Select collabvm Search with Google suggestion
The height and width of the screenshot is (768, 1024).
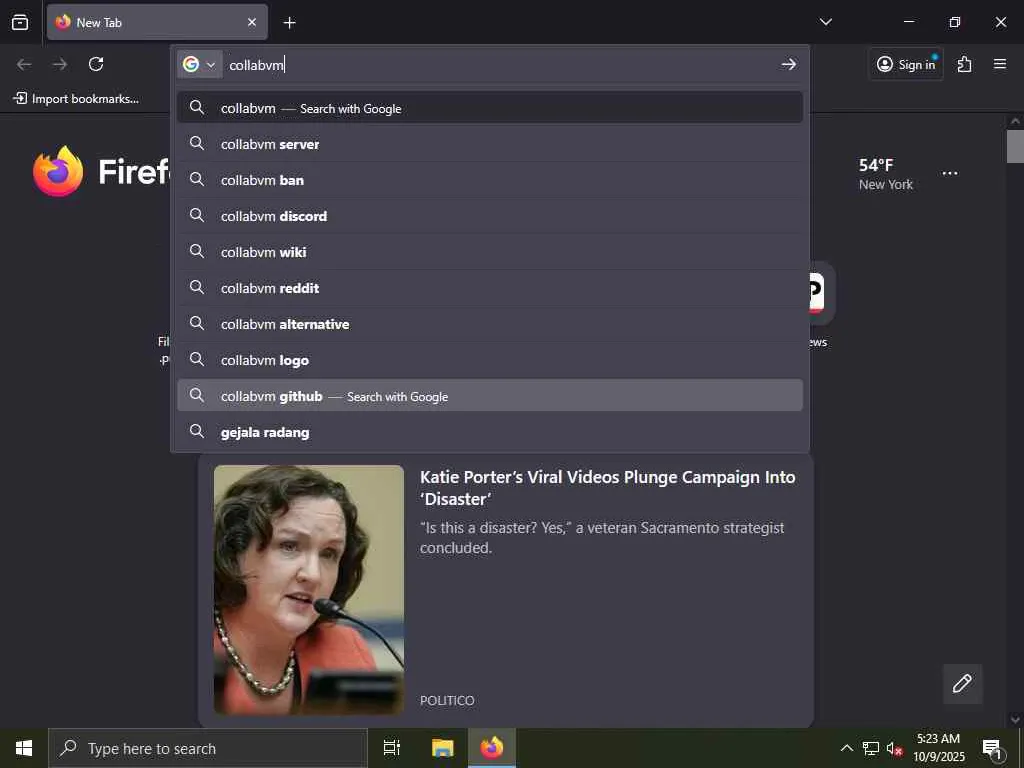[490, 108]
